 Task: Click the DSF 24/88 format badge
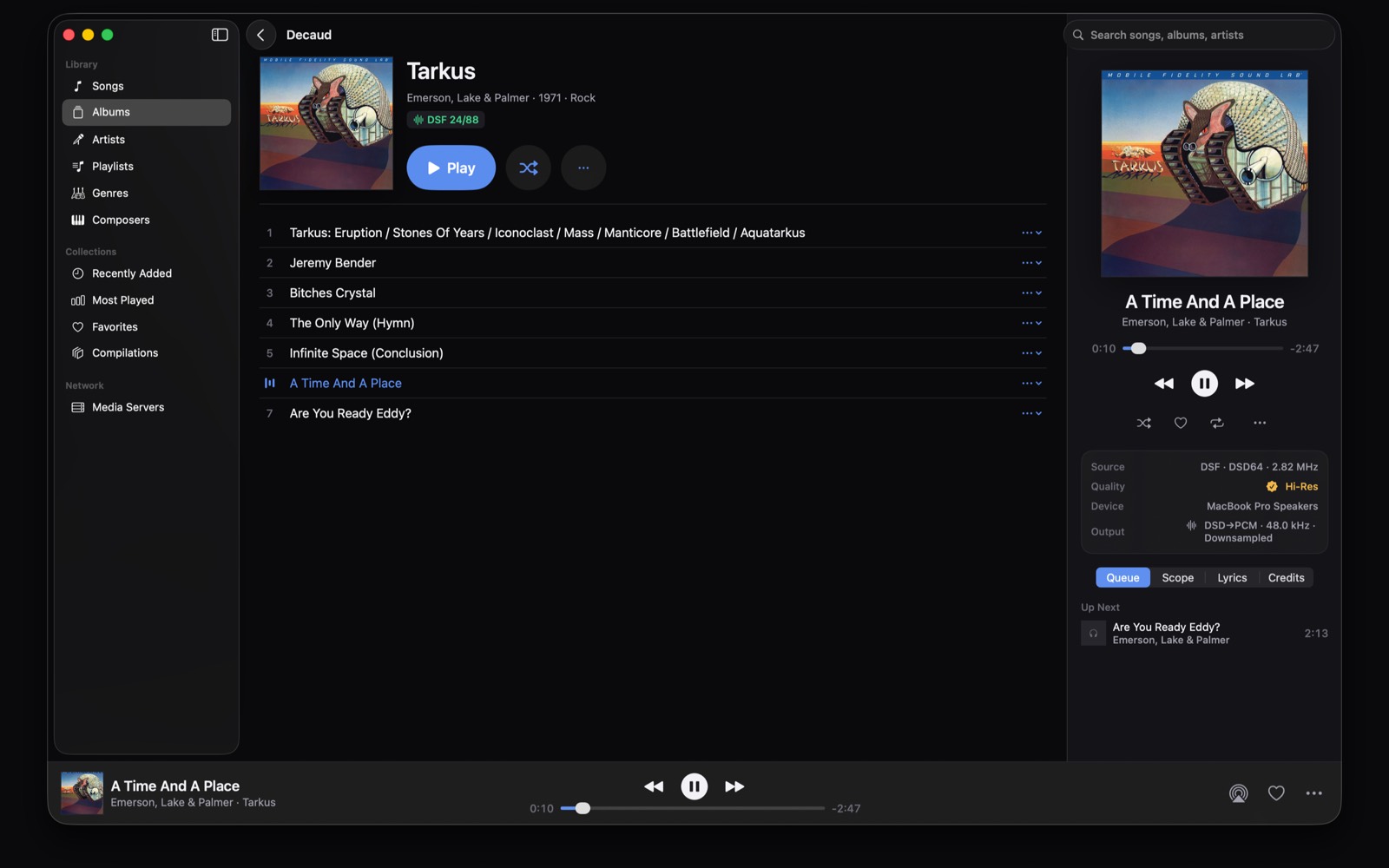(446, 120)
